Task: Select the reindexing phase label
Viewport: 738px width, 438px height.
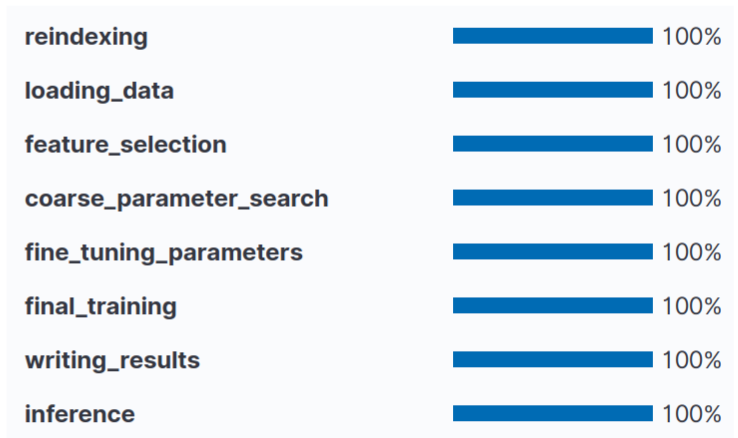Action: point(86,37)
